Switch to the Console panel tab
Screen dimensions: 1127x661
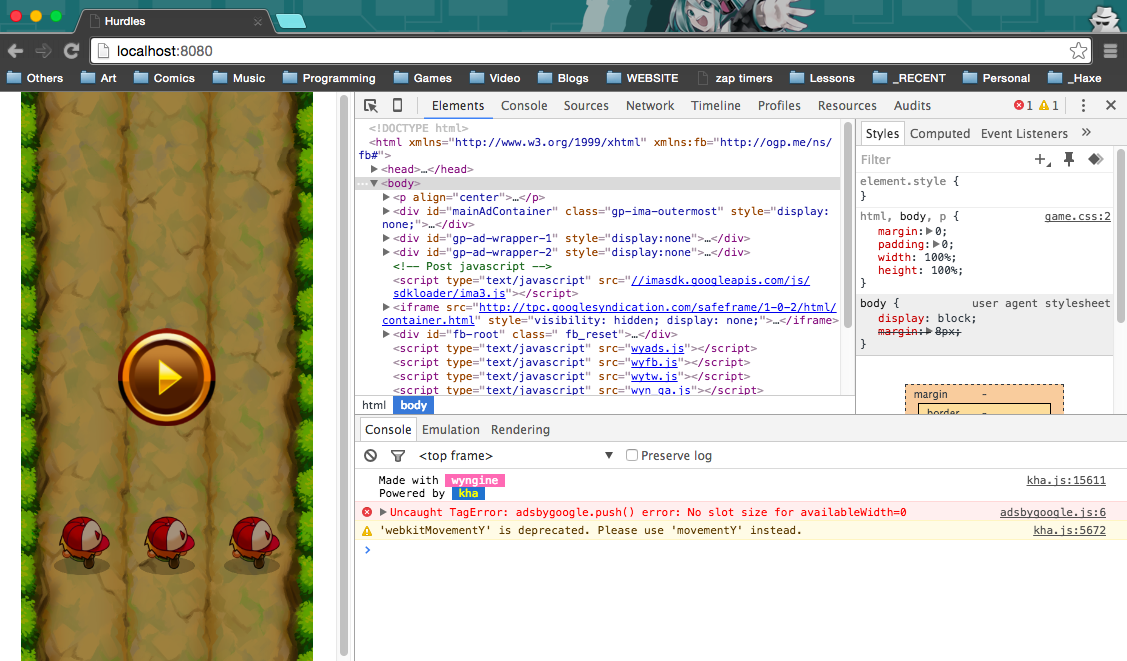pos(524,106)
